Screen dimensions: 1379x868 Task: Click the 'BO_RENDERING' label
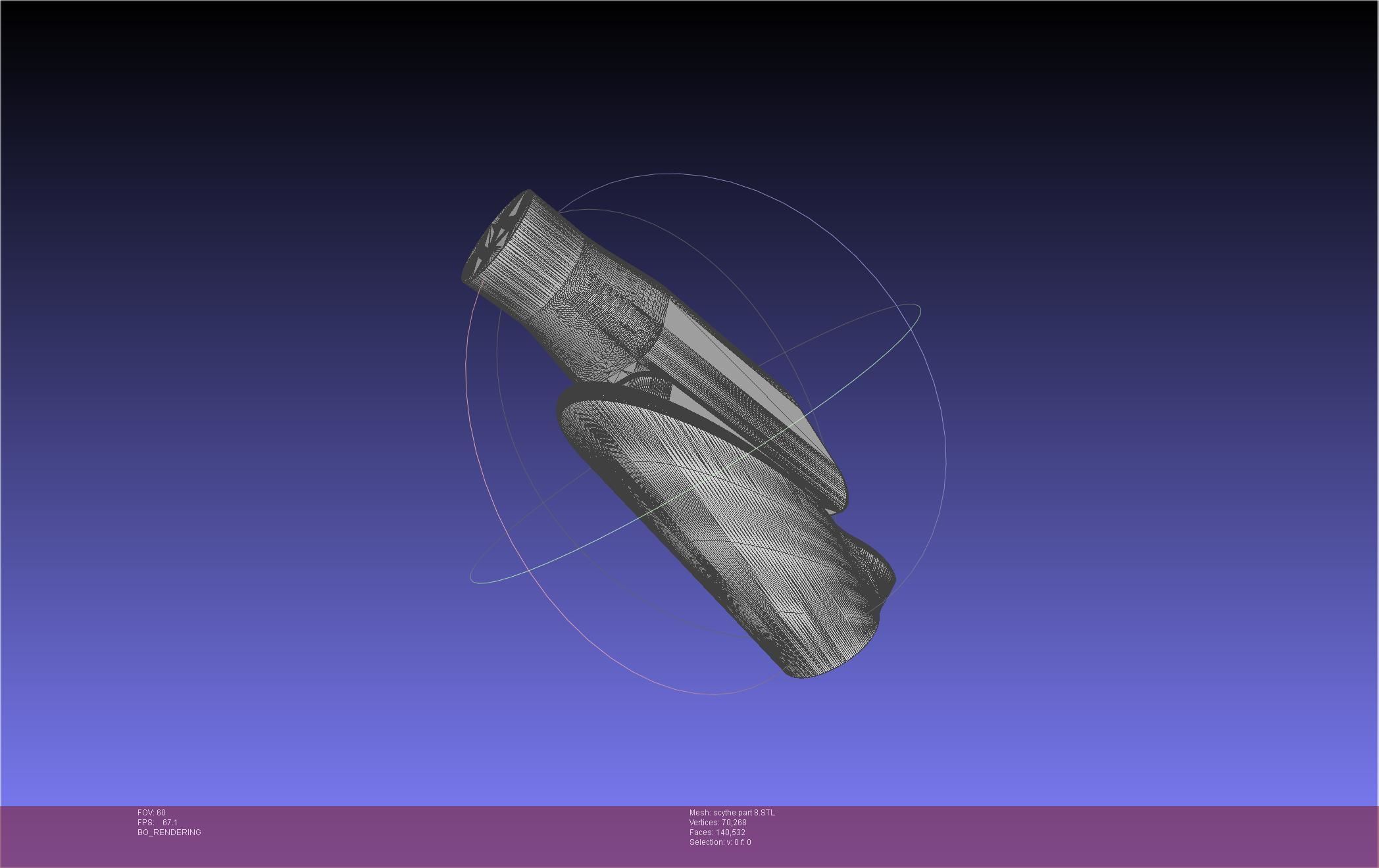(x=169, y=832)
